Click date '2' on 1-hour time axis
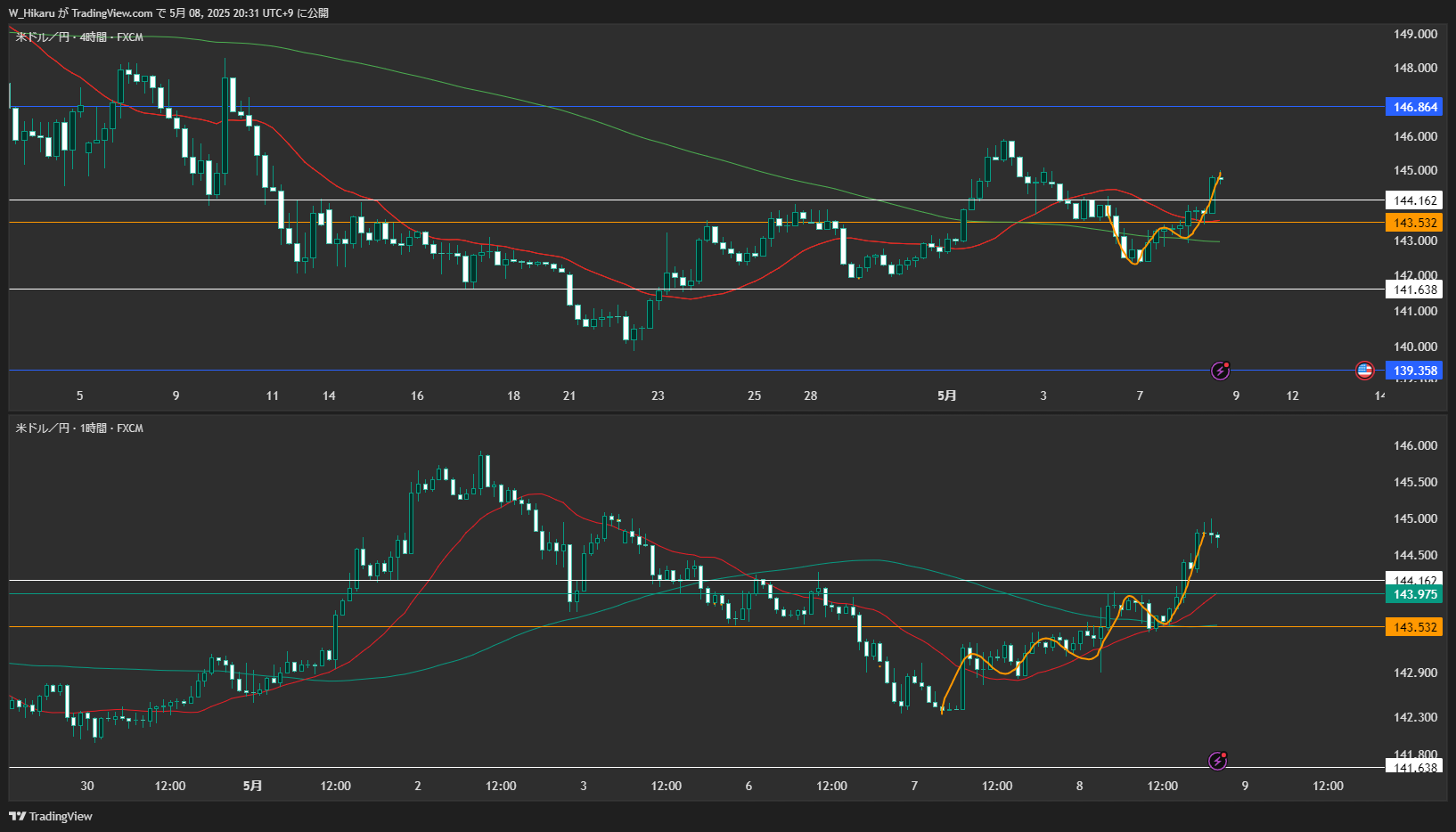The height and width of the screenshot is (832, 1456). click(418, 786)
